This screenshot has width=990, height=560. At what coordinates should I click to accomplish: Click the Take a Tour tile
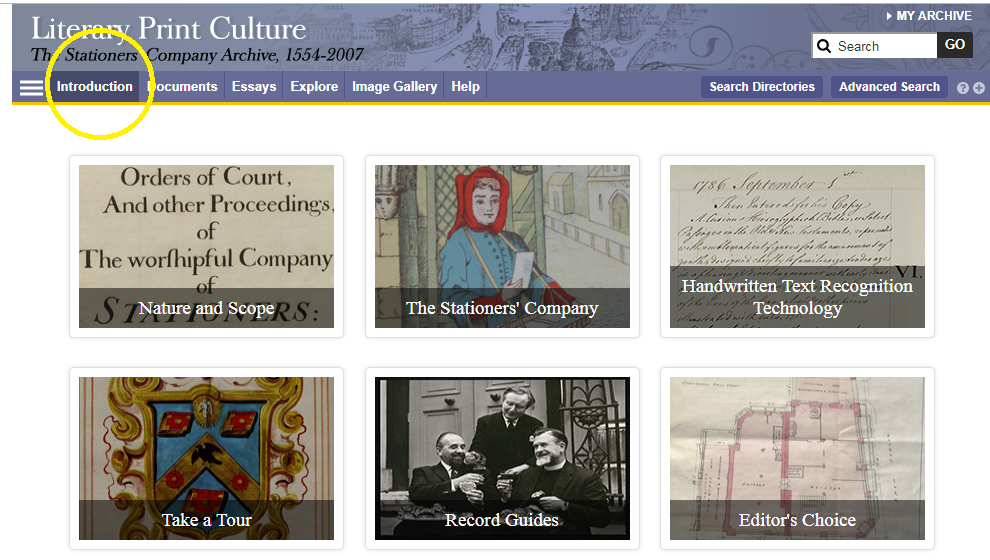[x=206, y=458]
